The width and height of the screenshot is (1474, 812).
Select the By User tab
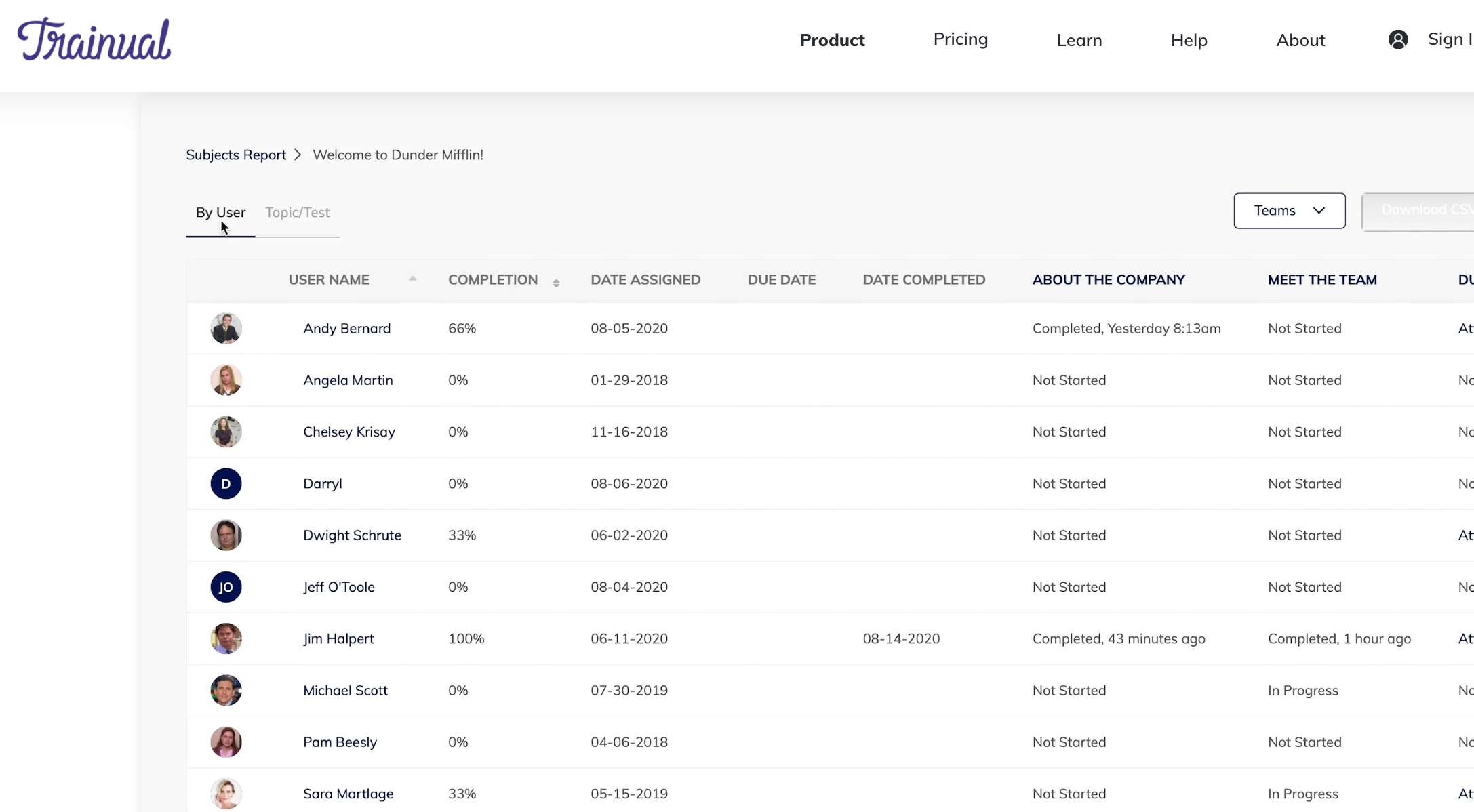(x=220, y=212)
